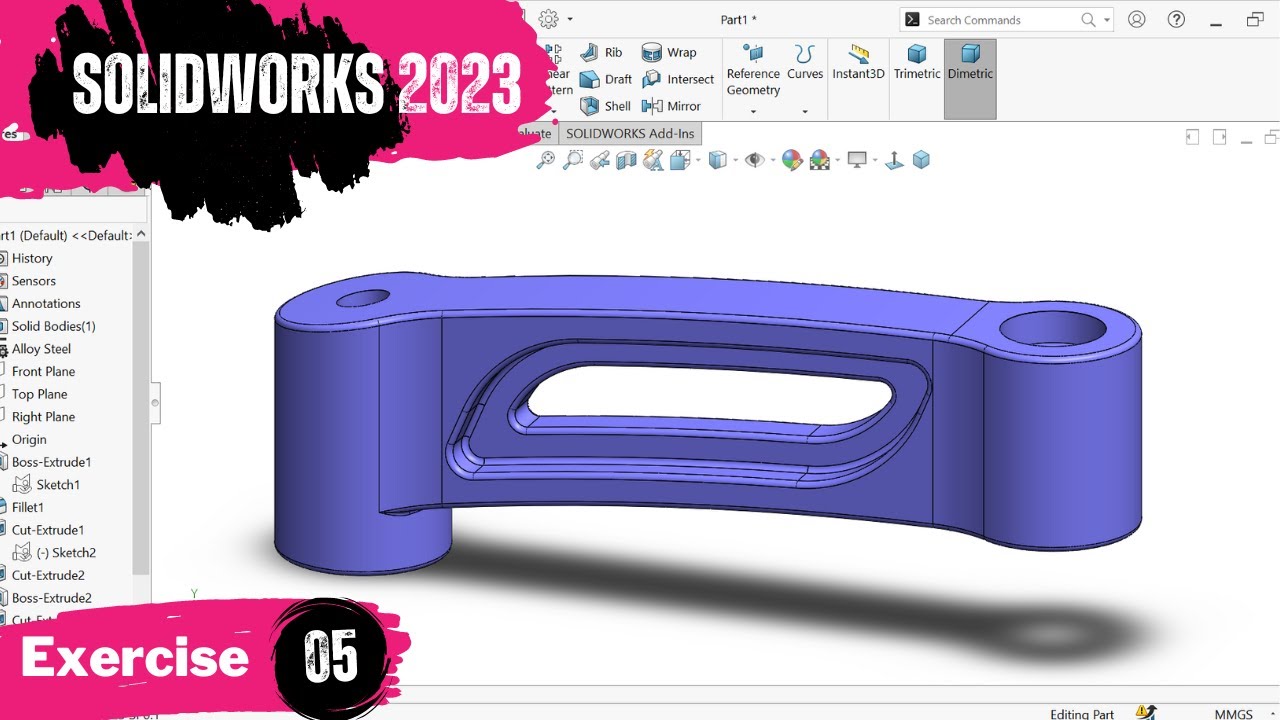Viewport: 1280px width, 720px height.
Task: Toggle Instant3D mode
Action: [x=858, y=62]
